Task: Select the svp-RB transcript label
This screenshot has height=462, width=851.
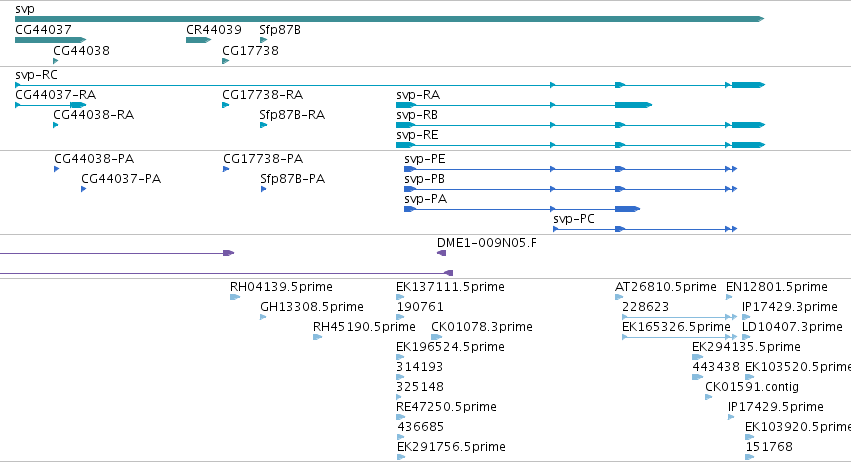Action: coord(417,115)
